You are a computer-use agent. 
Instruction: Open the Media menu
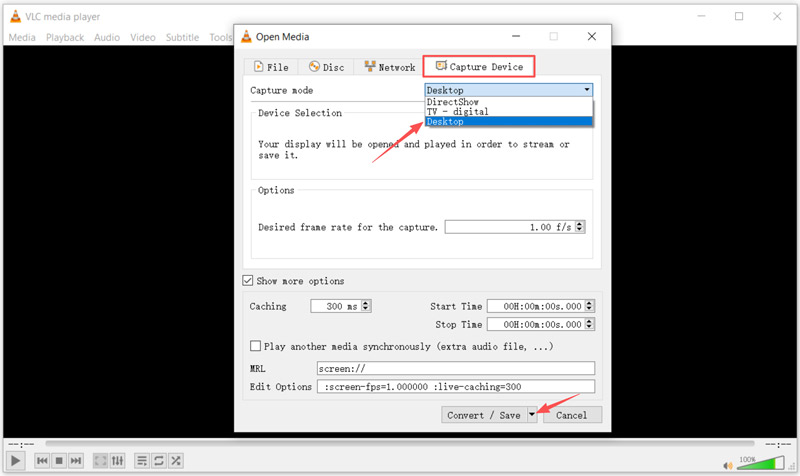[x=22, y=37]
